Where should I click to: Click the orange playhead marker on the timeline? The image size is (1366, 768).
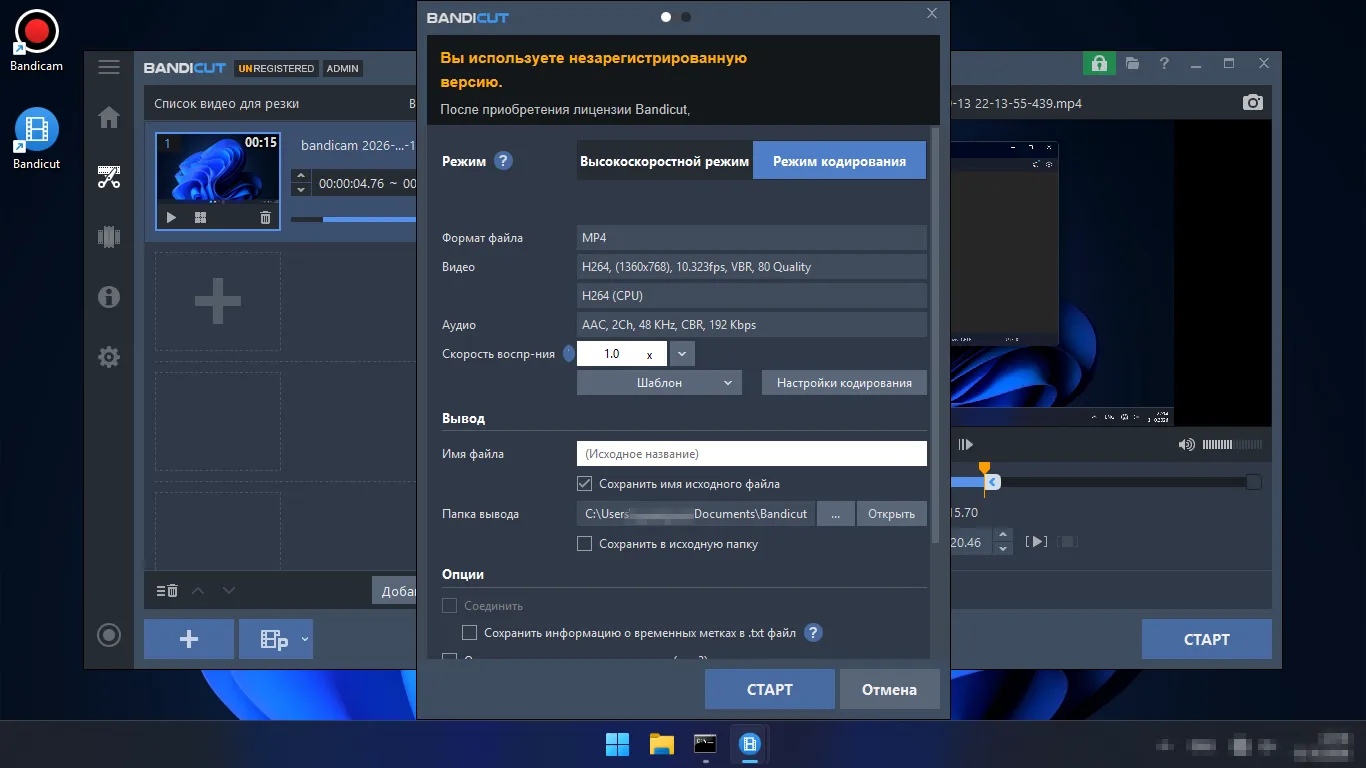(984, 469)
